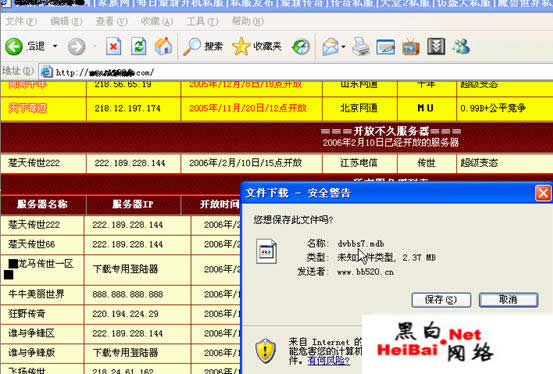
Task: Click IP cell 220.194.224.29
Action: 125,314
